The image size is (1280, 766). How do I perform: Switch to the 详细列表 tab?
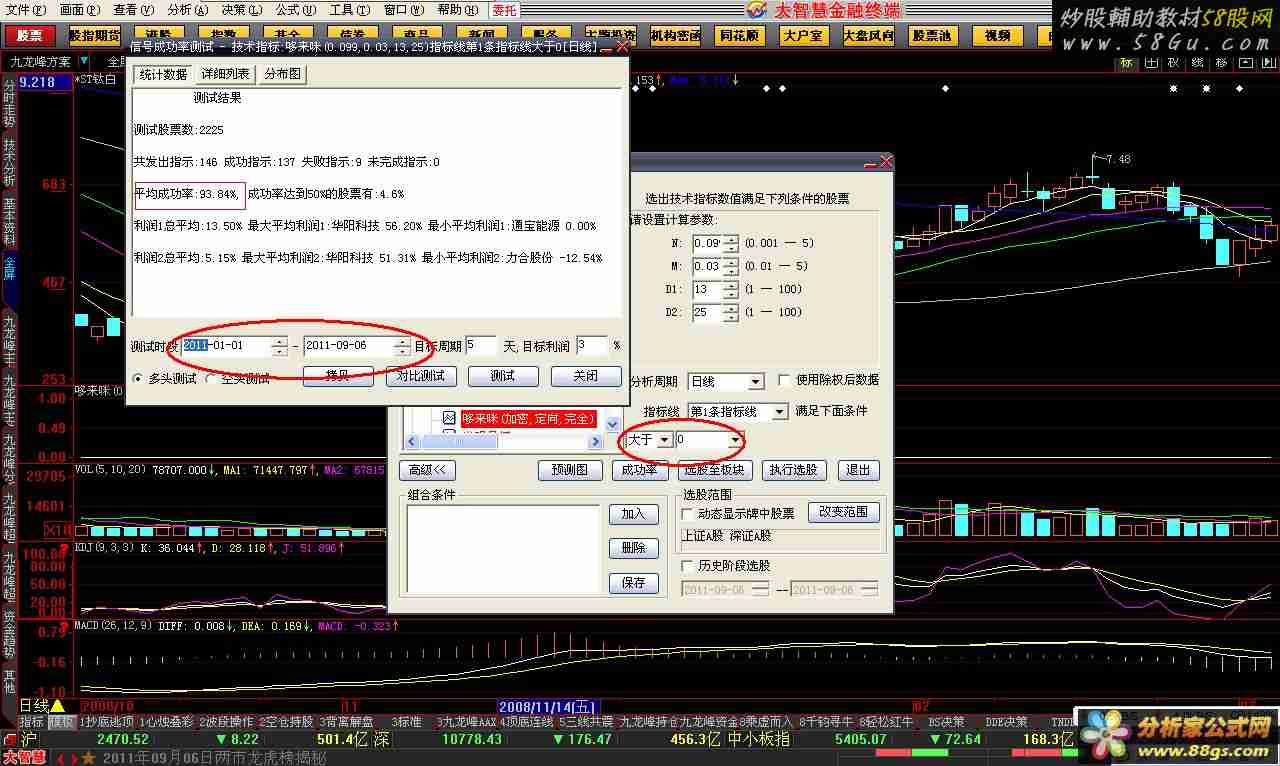click(226, 74)
